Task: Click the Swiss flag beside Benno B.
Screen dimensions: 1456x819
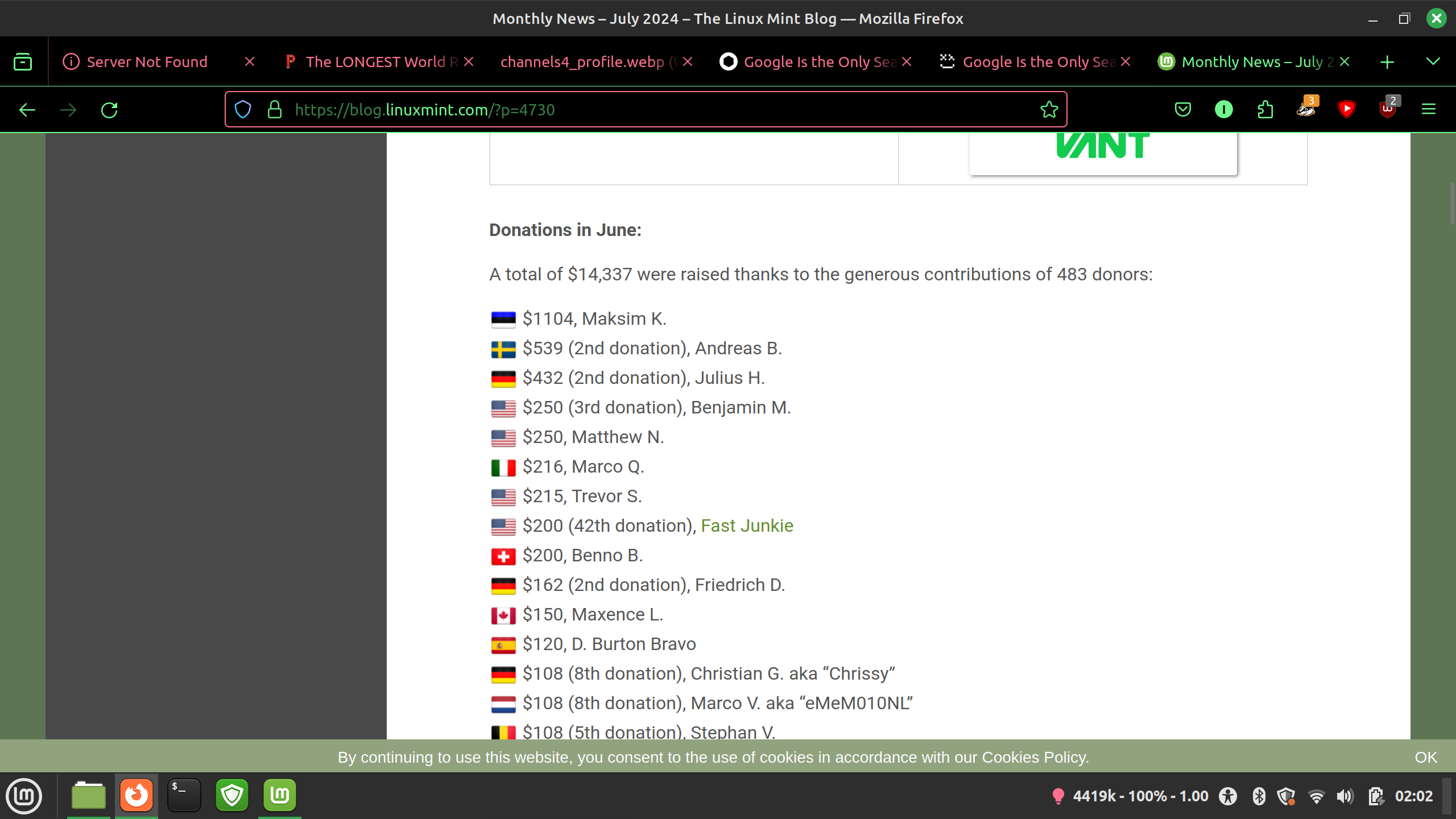Action: coord(503,556)
